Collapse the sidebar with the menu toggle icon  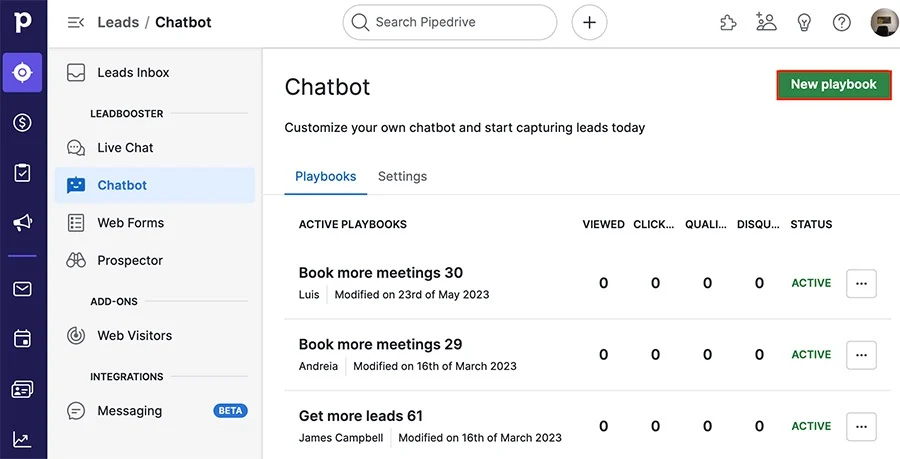click(75, 22)
